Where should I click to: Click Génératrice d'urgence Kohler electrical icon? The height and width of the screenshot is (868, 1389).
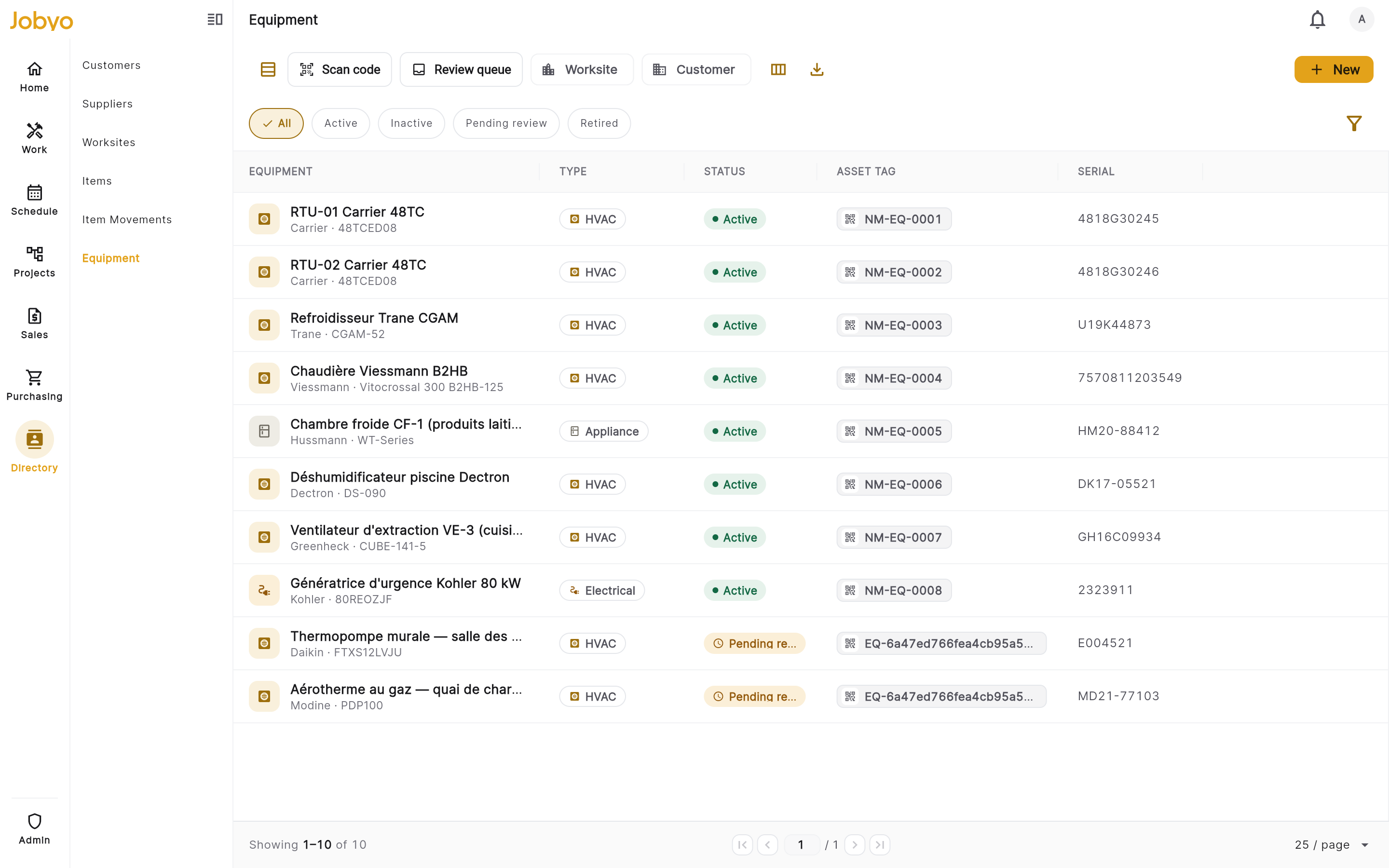[x=264, y=590]
